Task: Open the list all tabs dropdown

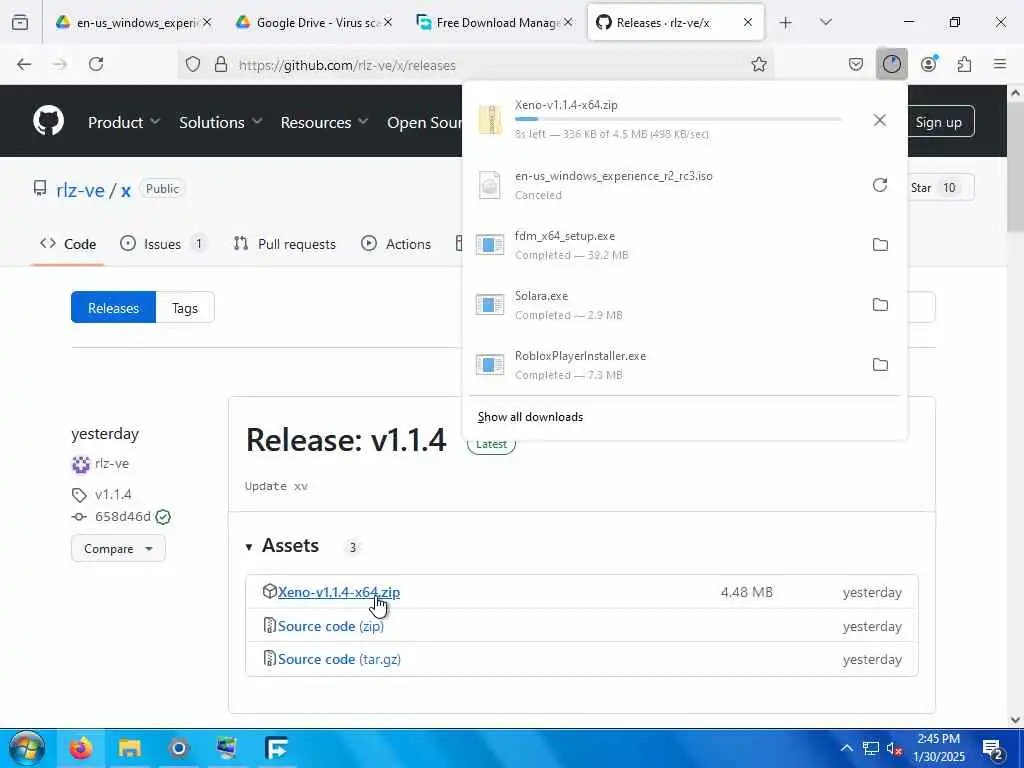Action: 825,22
